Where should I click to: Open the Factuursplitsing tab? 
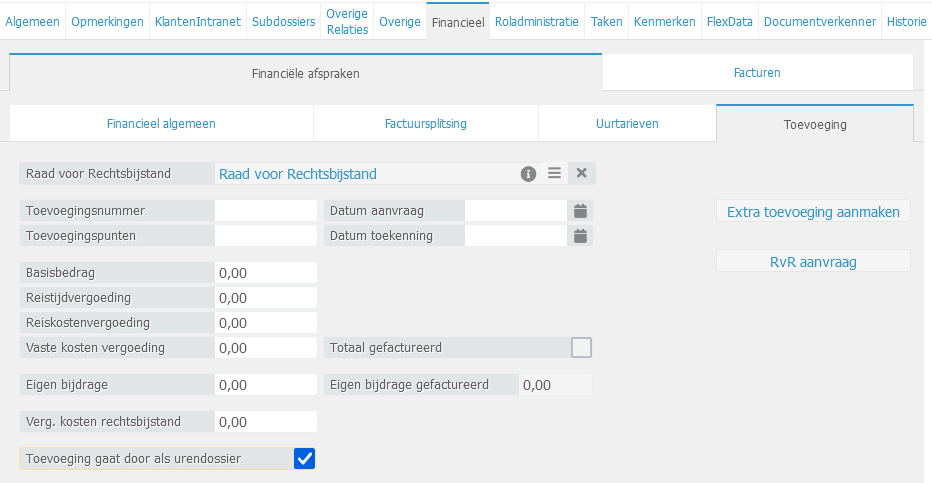click(426, 124)
